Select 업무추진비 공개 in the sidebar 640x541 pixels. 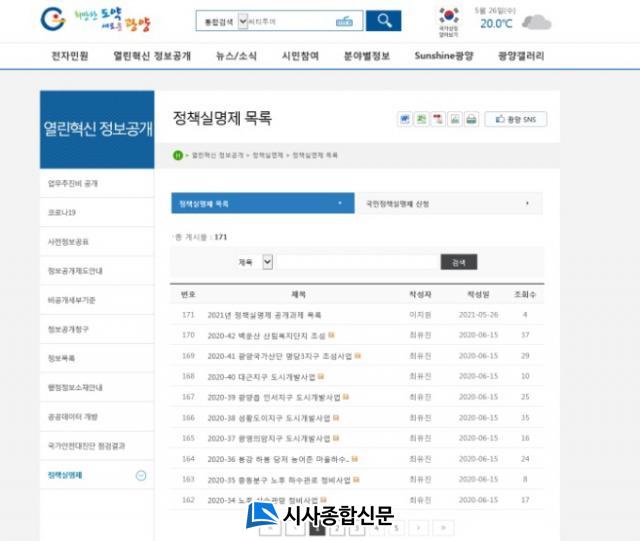[x=73, y=184]
